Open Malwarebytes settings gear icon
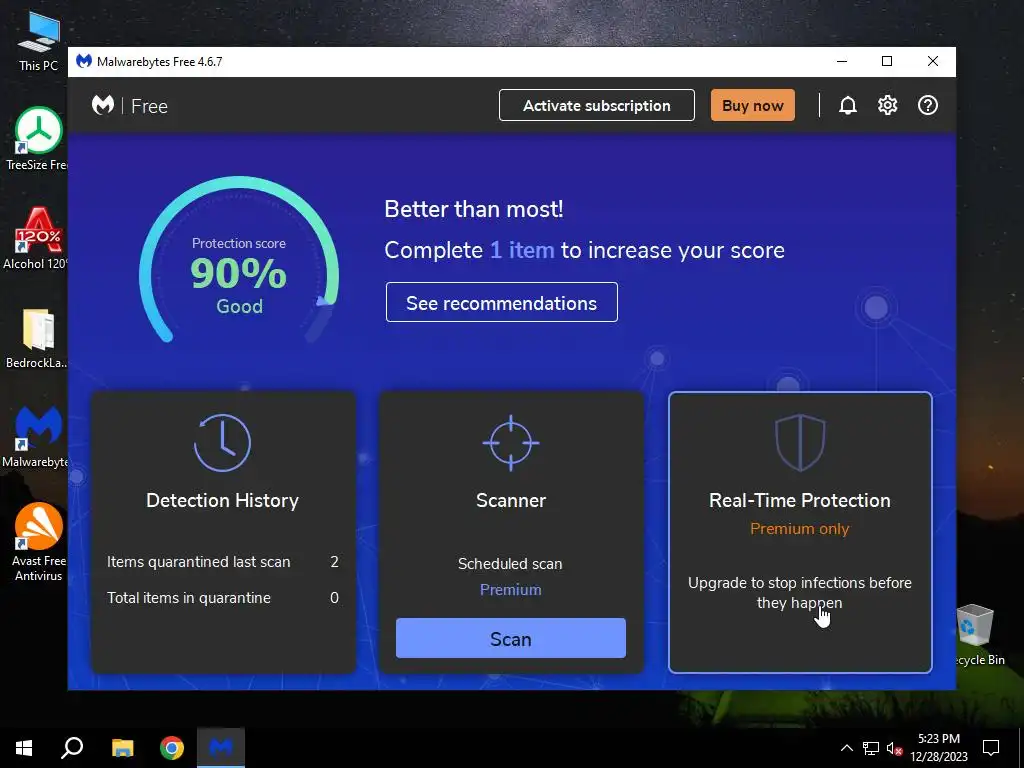The width and height of the screenshot is (1024, 768). pyautogui.click(x=888, y=105)
